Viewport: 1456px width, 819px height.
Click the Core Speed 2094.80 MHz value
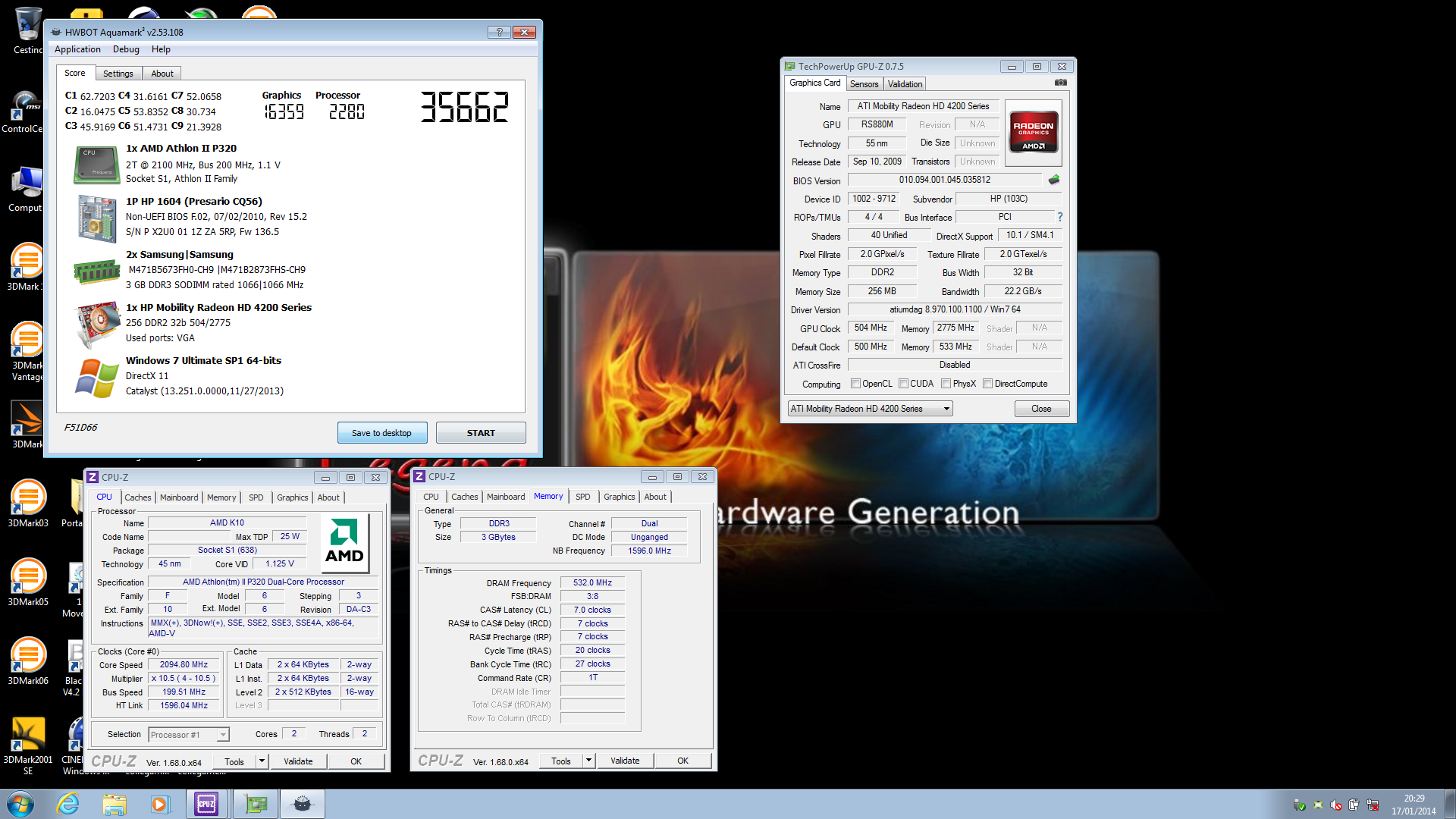tap(184, 665)
